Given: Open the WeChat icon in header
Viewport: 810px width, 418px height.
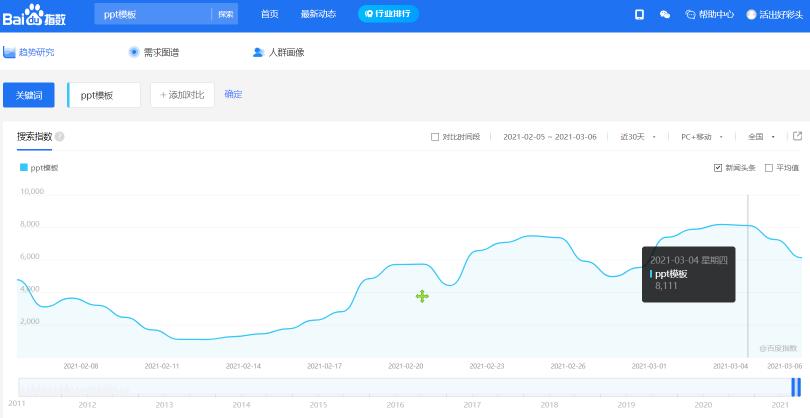Looking at the screenshot, I should 665,14.
